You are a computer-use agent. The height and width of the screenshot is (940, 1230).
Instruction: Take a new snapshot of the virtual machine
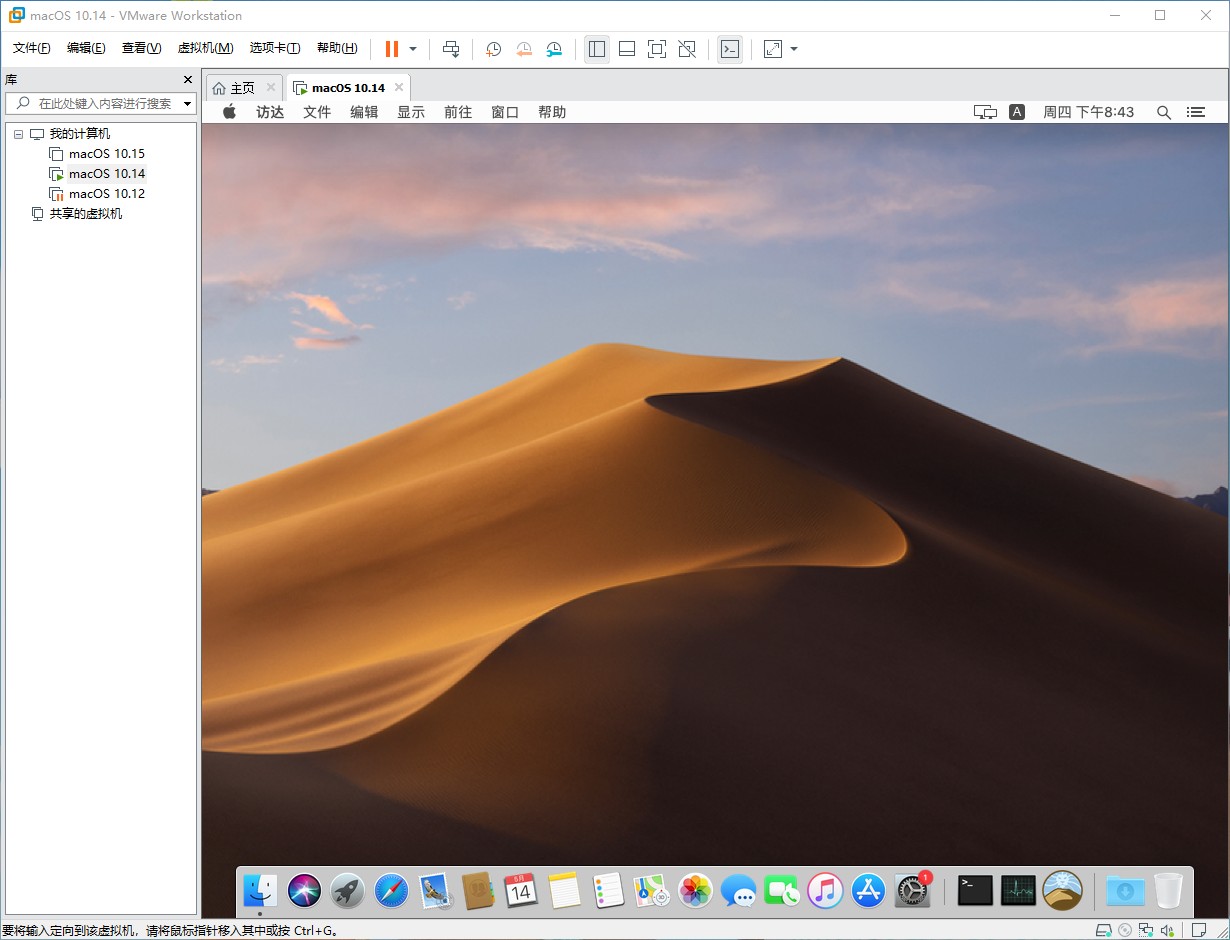493,48
